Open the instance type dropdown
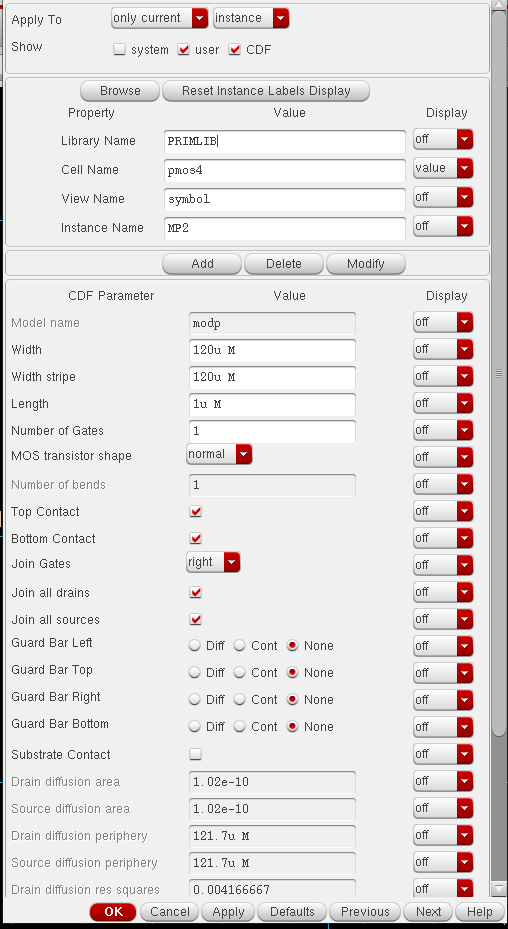 (x=251, y=18)
